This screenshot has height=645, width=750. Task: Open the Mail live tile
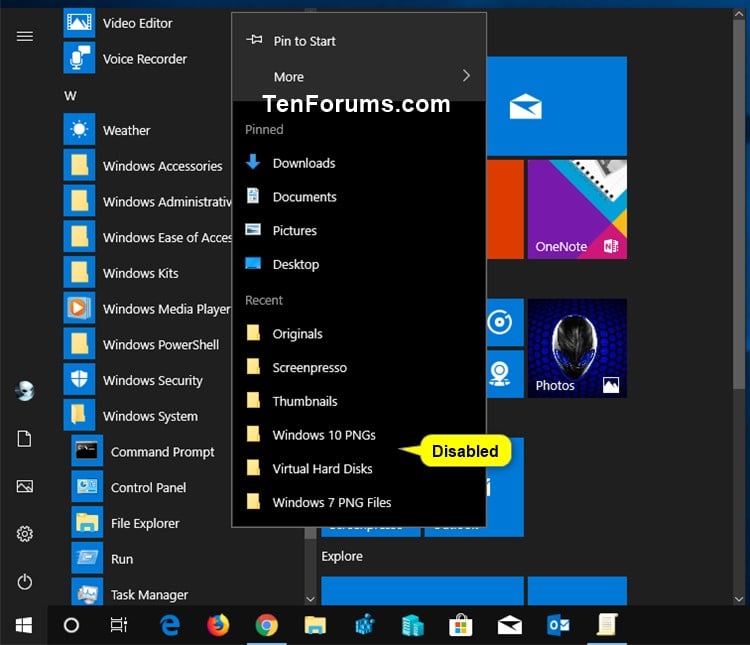click(557, 106)
